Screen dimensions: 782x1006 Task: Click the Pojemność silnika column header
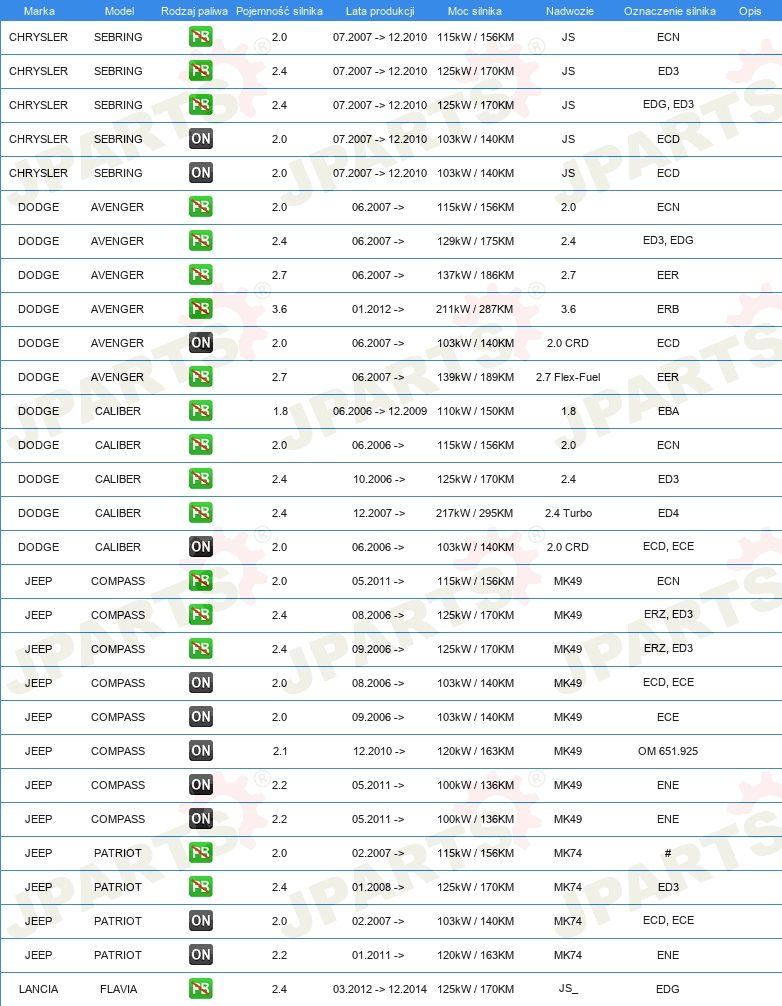[279, 11]
